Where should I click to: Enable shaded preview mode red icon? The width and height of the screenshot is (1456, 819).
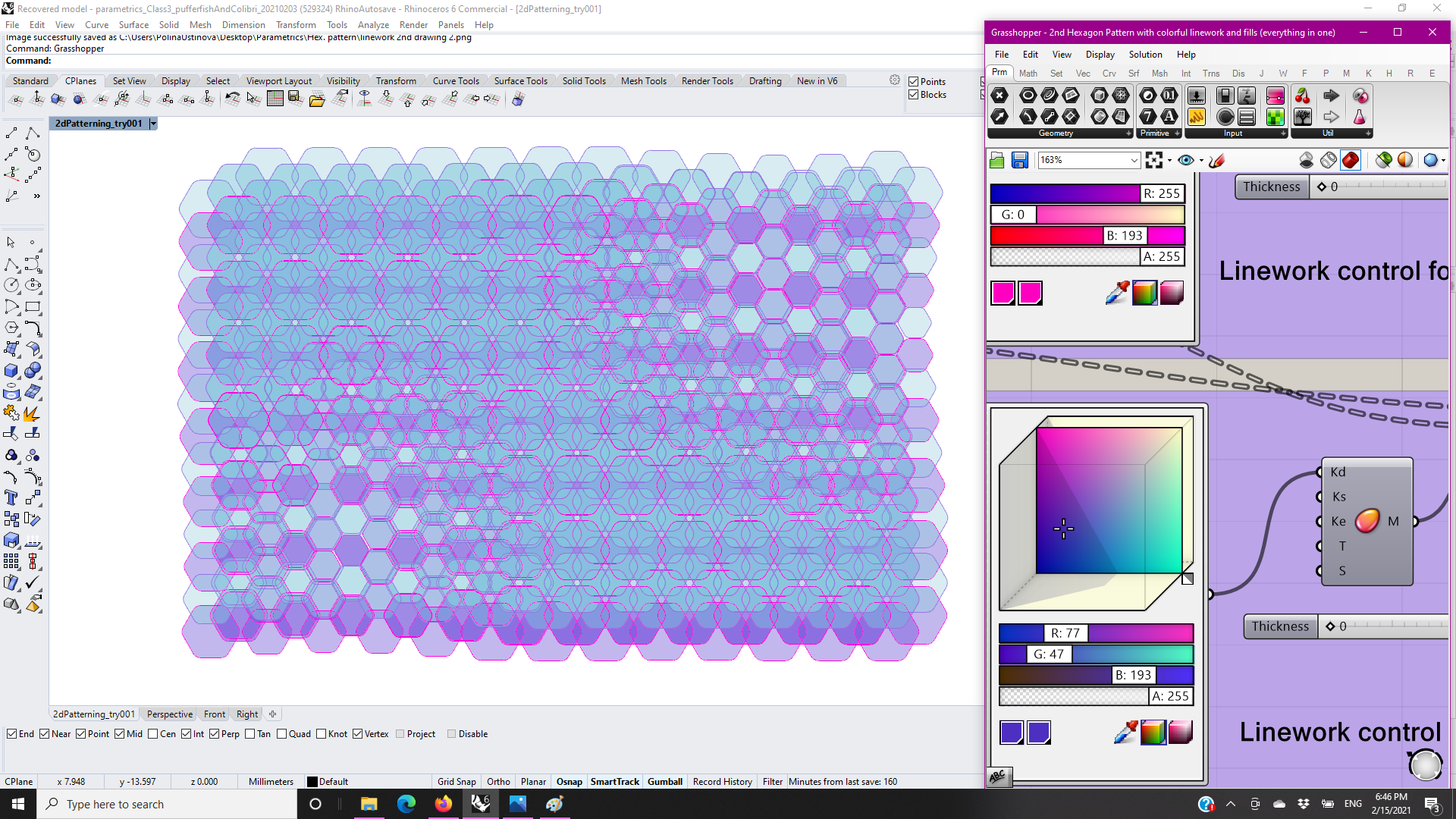click(1351, 160)
